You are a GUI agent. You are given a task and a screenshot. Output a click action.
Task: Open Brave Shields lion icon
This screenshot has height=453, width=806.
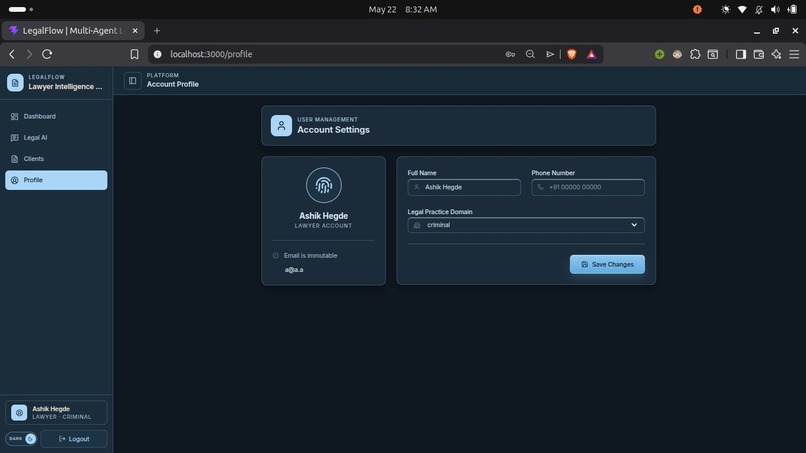click(x=572, y=54)
